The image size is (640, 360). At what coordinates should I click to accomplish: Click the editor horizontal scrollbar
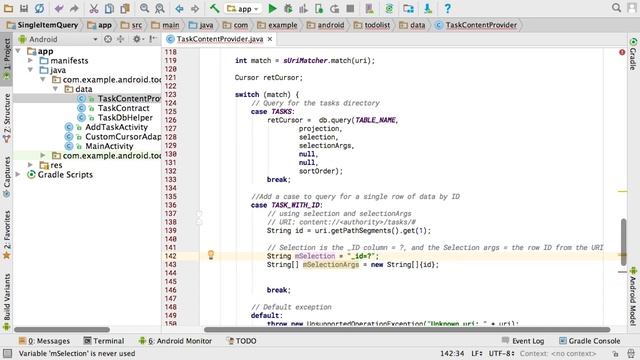(x=407, y=329)
